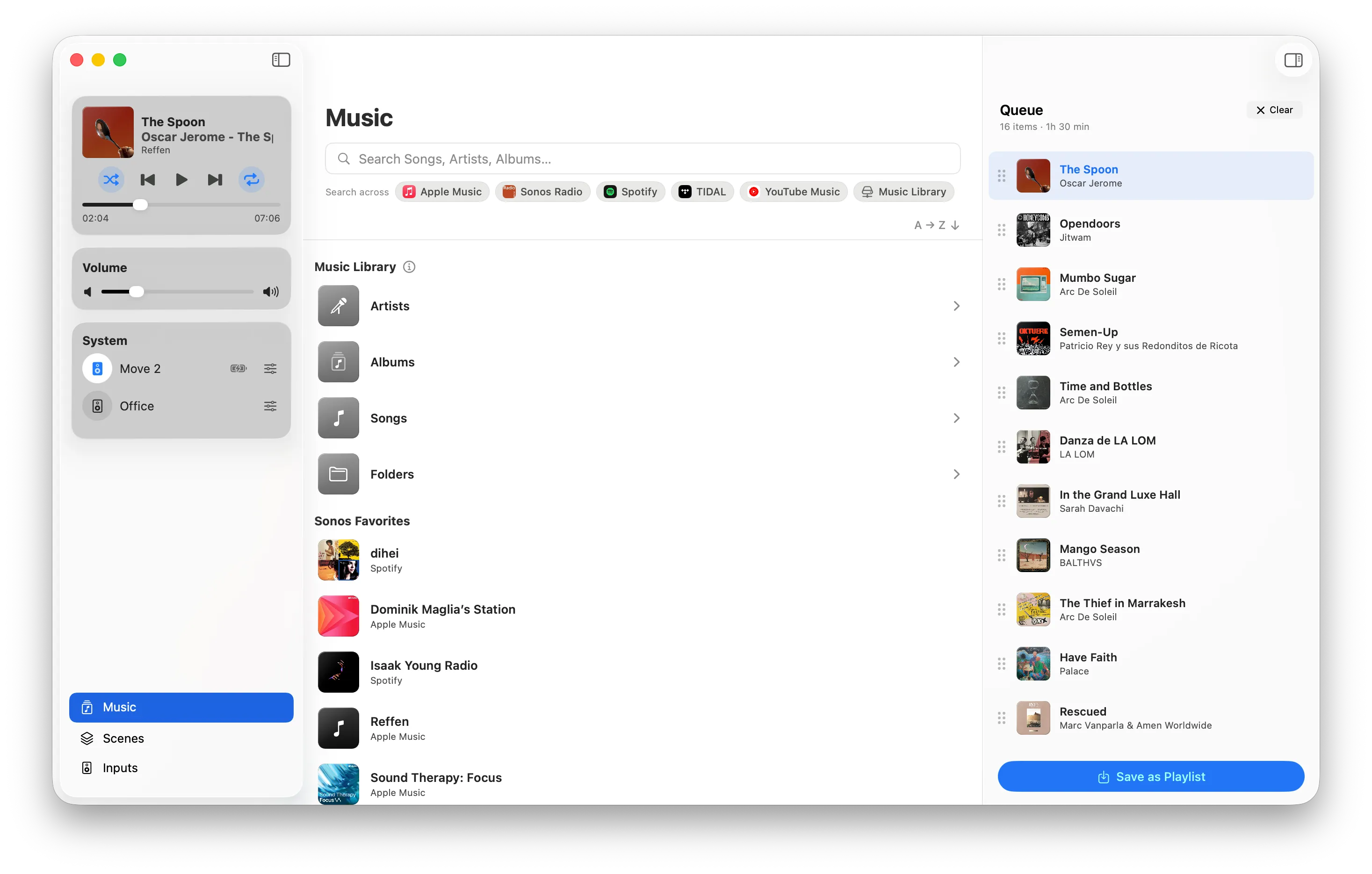Screen dimensions: 1372x874
Task: Toggle repeat mode
Action: pyautogui.click(x=251, y=180)
